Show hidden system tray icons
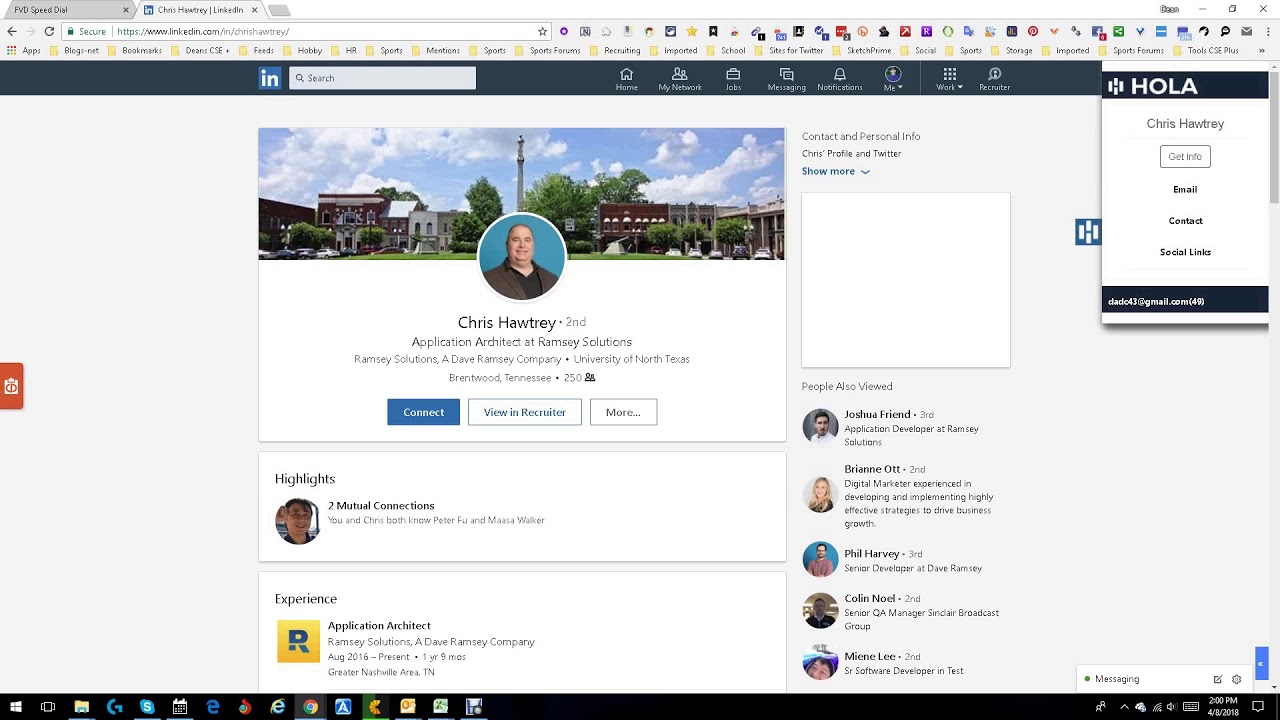Image resolution: width=1280 pixels, height=720 pixels. click(1124, 707)
